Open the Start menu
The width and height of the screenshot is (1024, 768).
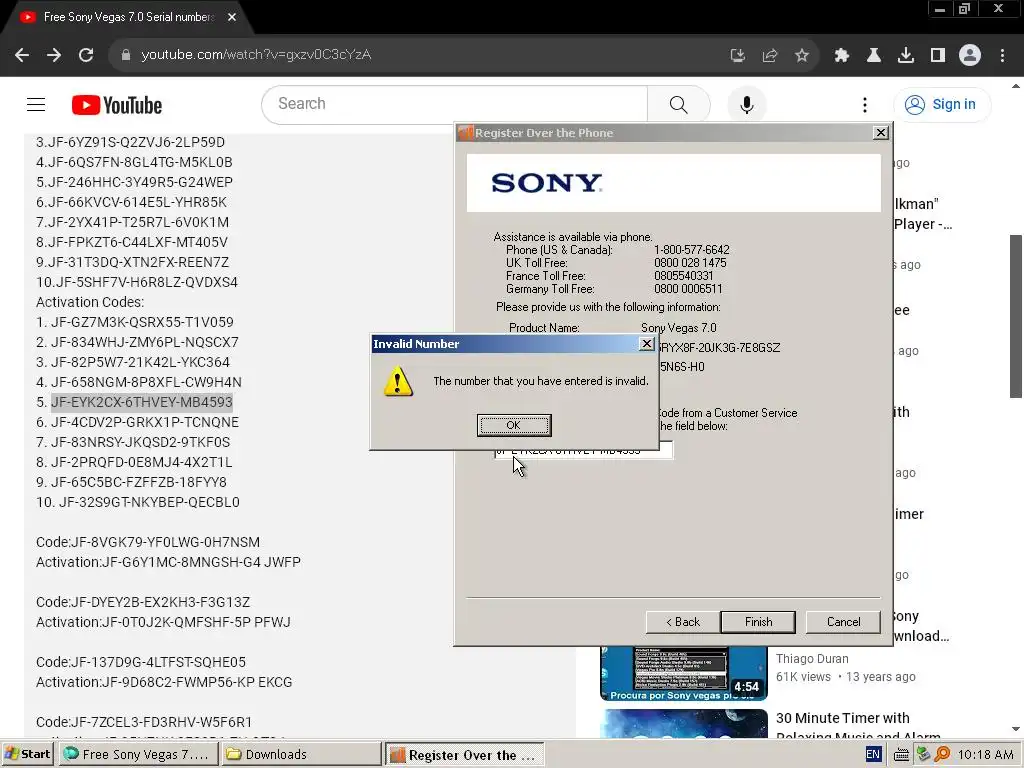point(27,754)
